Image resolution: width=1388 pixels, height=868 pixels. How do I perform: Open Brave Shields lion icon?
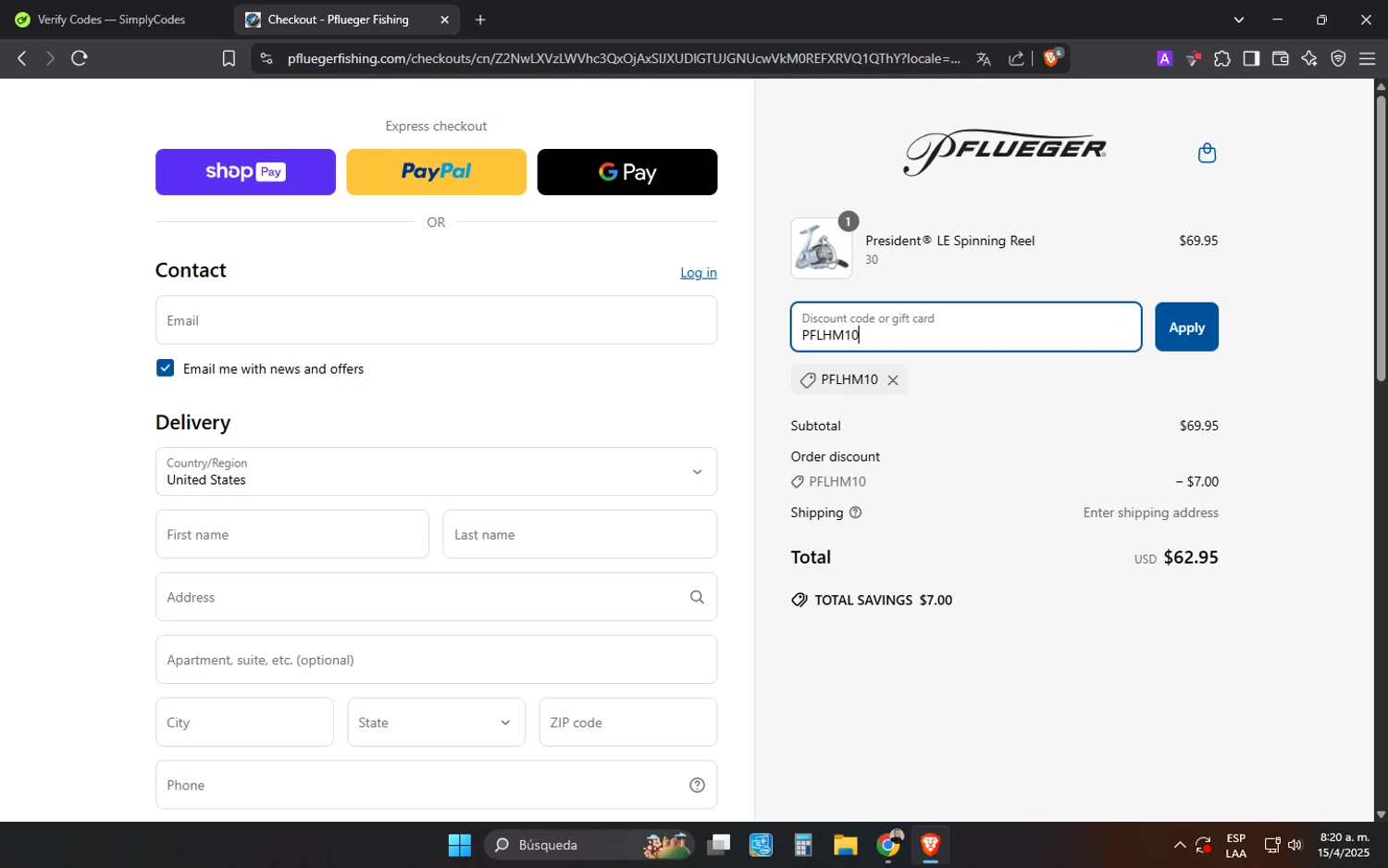[1052, 57]
